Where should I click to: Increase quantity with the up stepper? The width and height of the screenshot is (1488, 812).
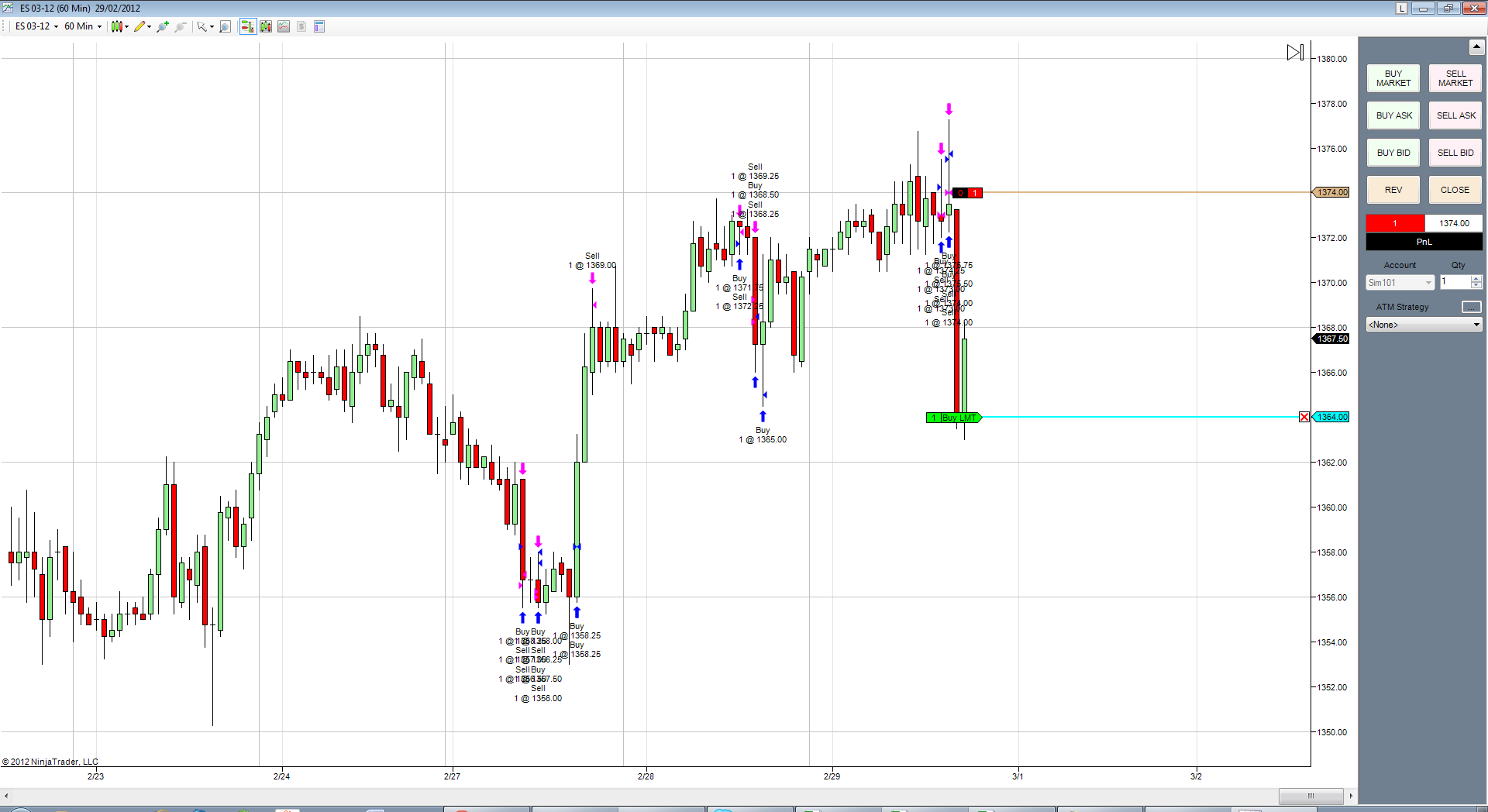click(1476, 279)
